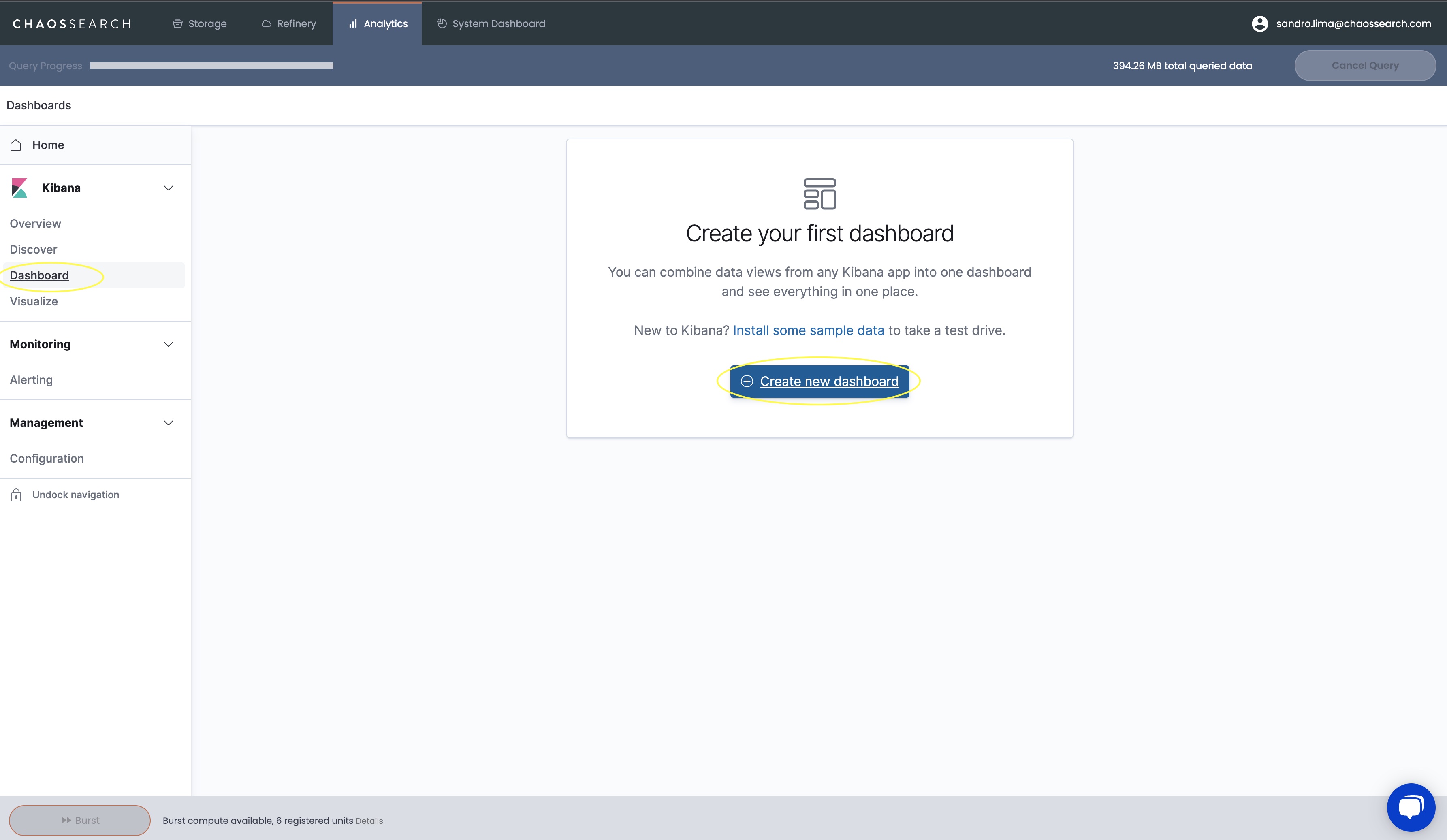Open Visualize under Kibana
The width and height of the screenshot is (1447, 840).
(x=34, y=301)
